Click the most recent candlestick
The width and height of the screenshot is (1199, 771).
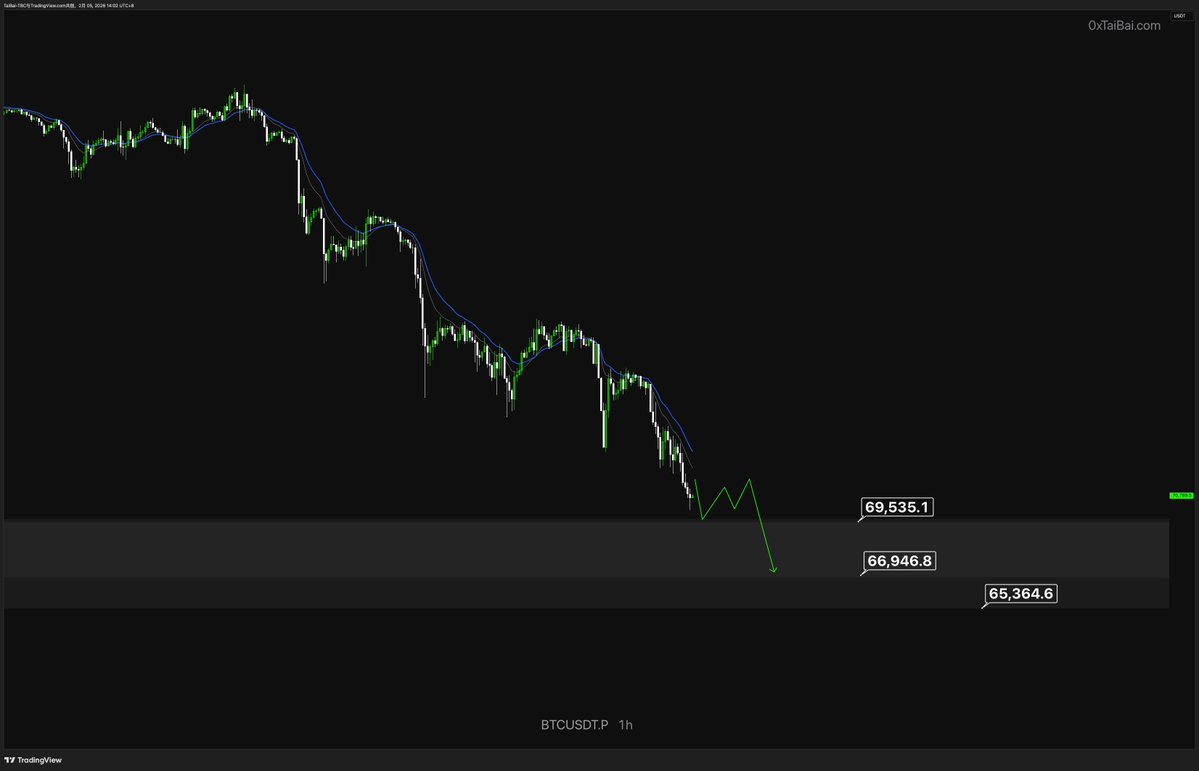(691, 497)
